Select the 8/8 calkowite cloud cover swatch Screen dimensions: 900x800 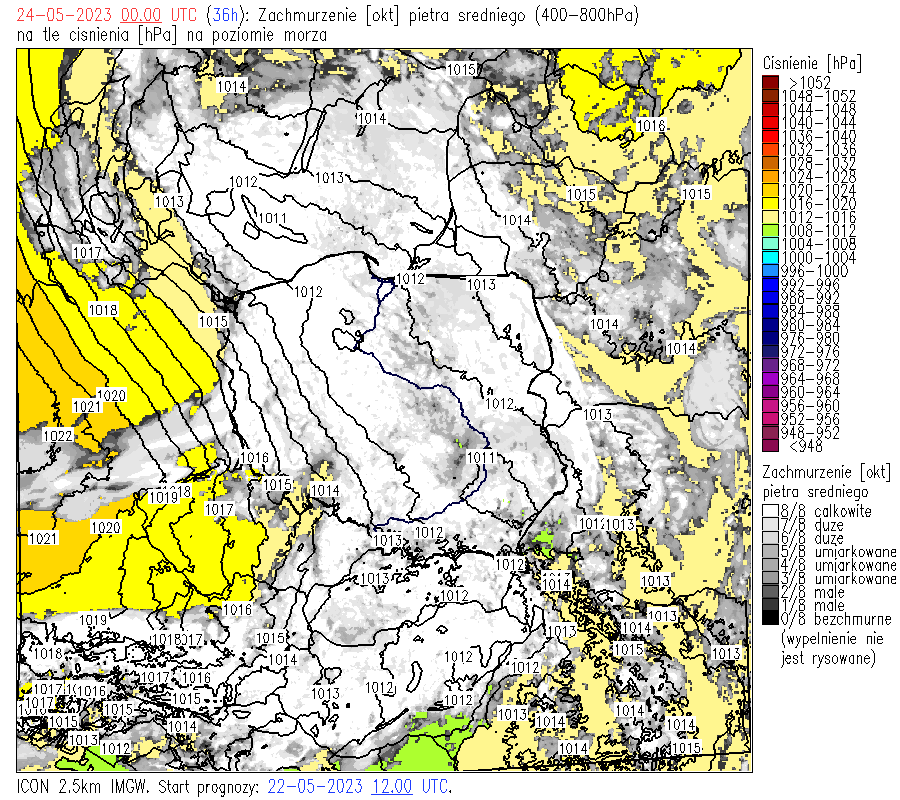[x=770, y=511]
